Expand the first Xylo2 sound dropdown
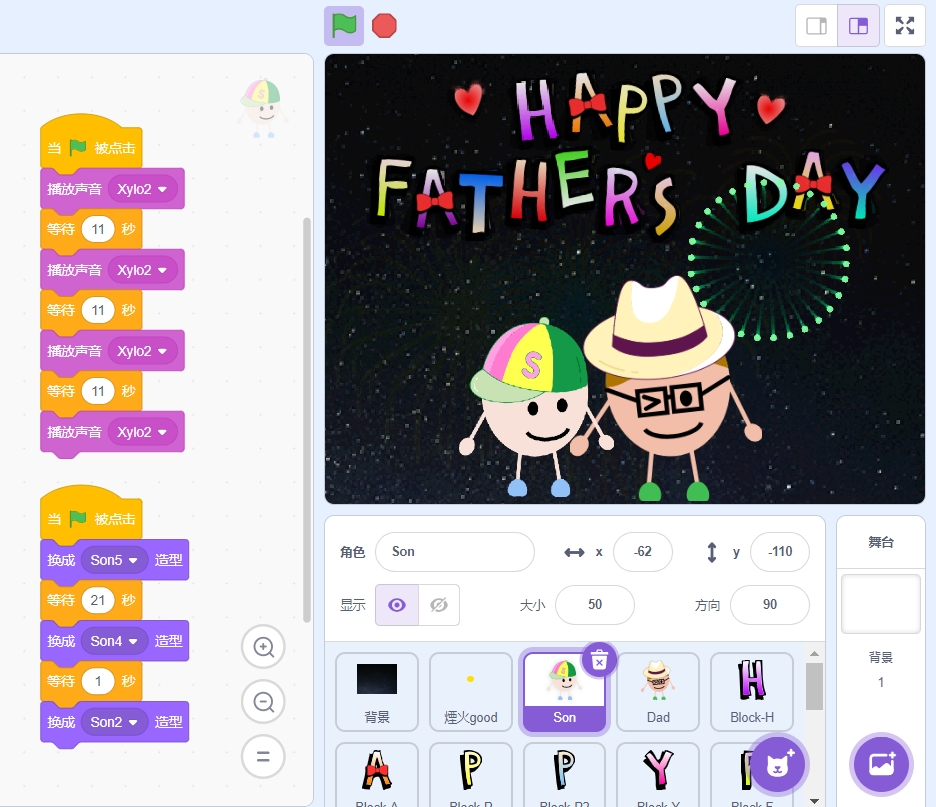936x807 pixels. click(x=162, y=189)
